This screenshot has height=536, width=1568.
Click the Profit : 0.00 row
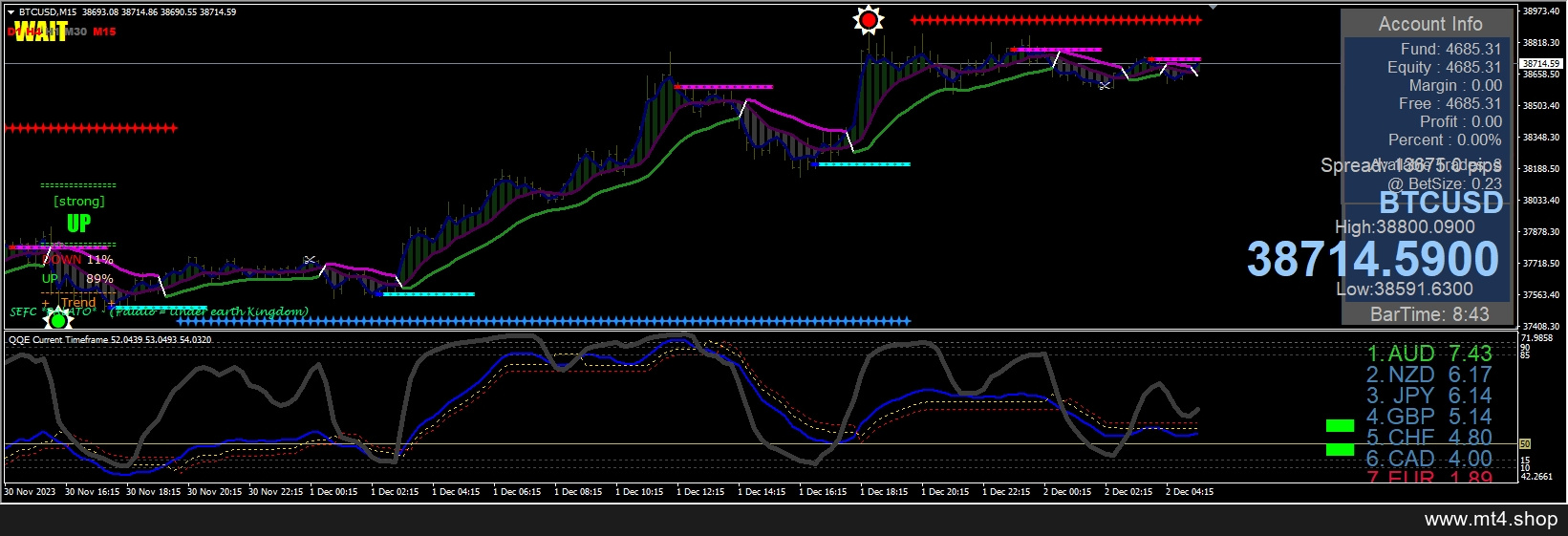1460,121
